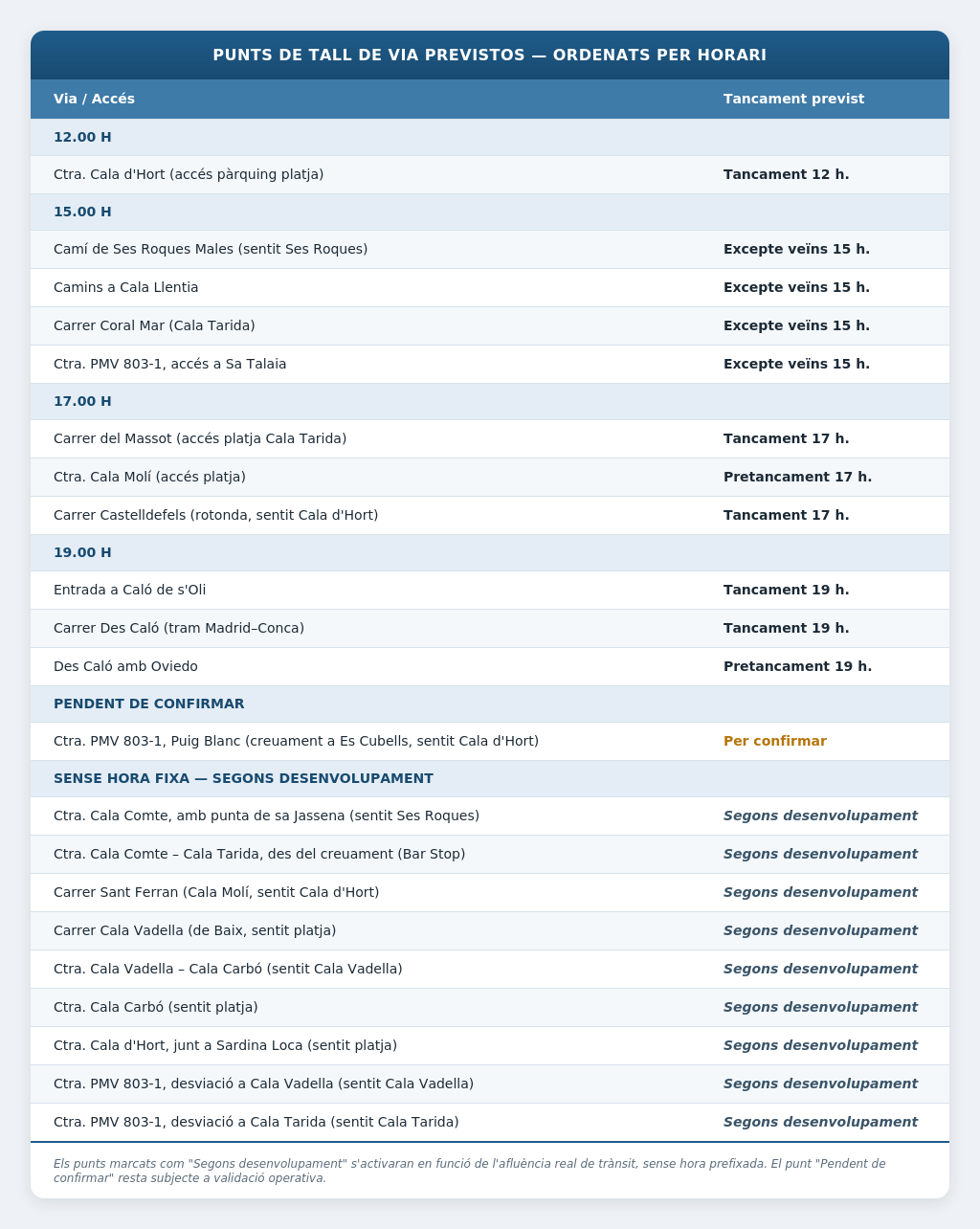This screenshot has width=980, height=1229.
Task: Click the orange 'Per confirmar' status
Action: pos(775,741)
